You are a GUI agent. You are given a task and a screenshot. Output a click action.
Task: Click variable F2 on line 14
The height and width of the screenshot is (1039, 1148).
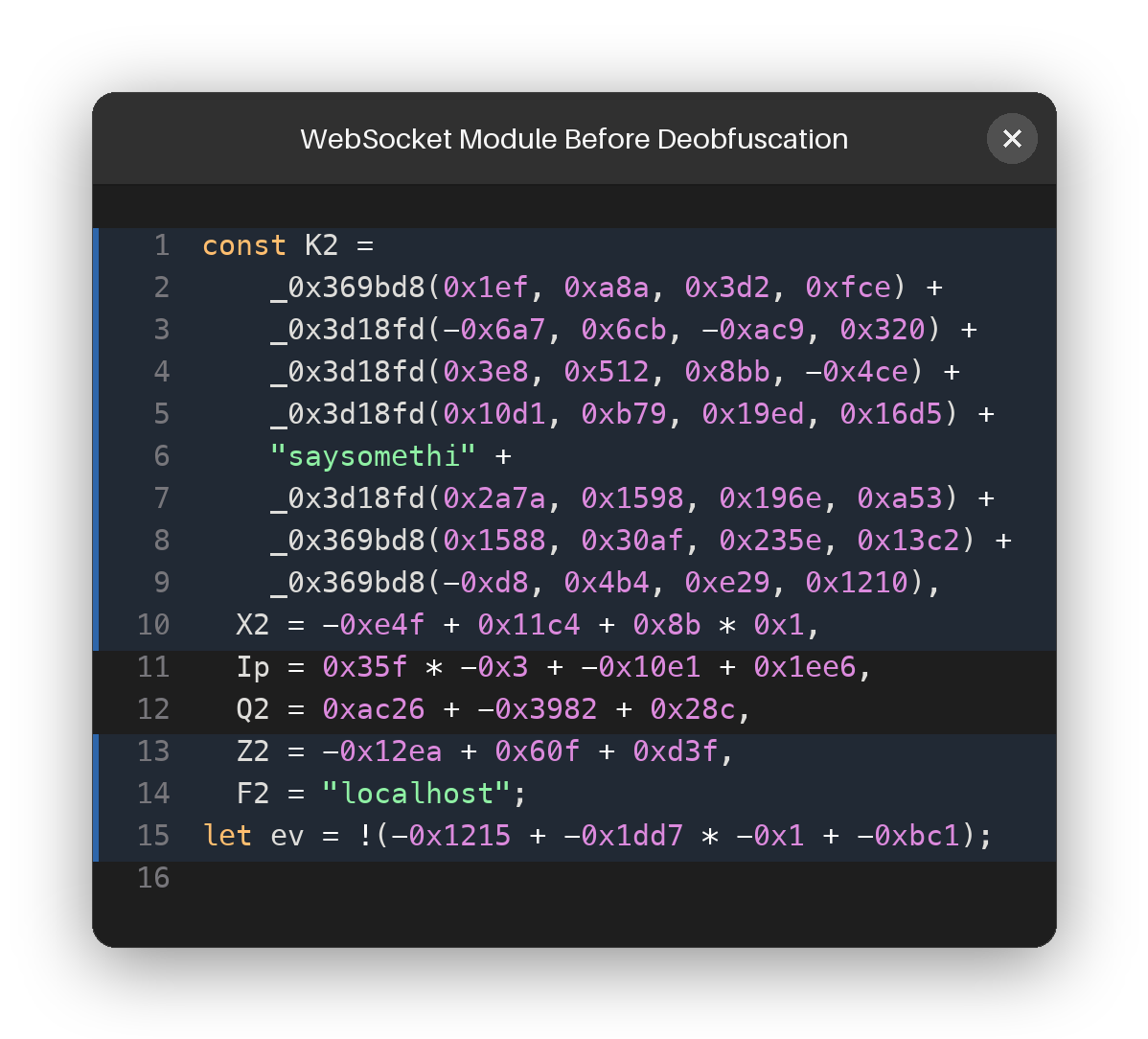[x=253, y=793]
